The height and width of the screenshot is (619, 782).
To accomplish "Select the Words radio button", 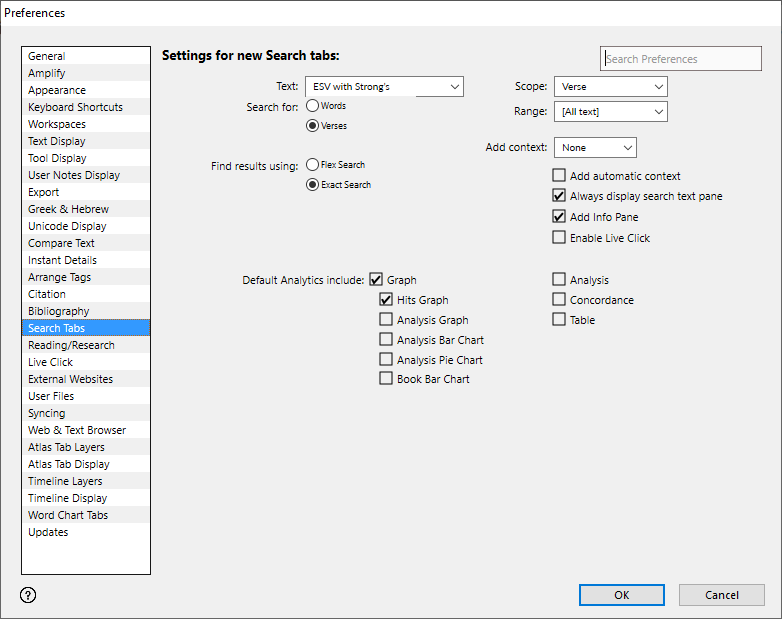I will [x=313, y=105].
